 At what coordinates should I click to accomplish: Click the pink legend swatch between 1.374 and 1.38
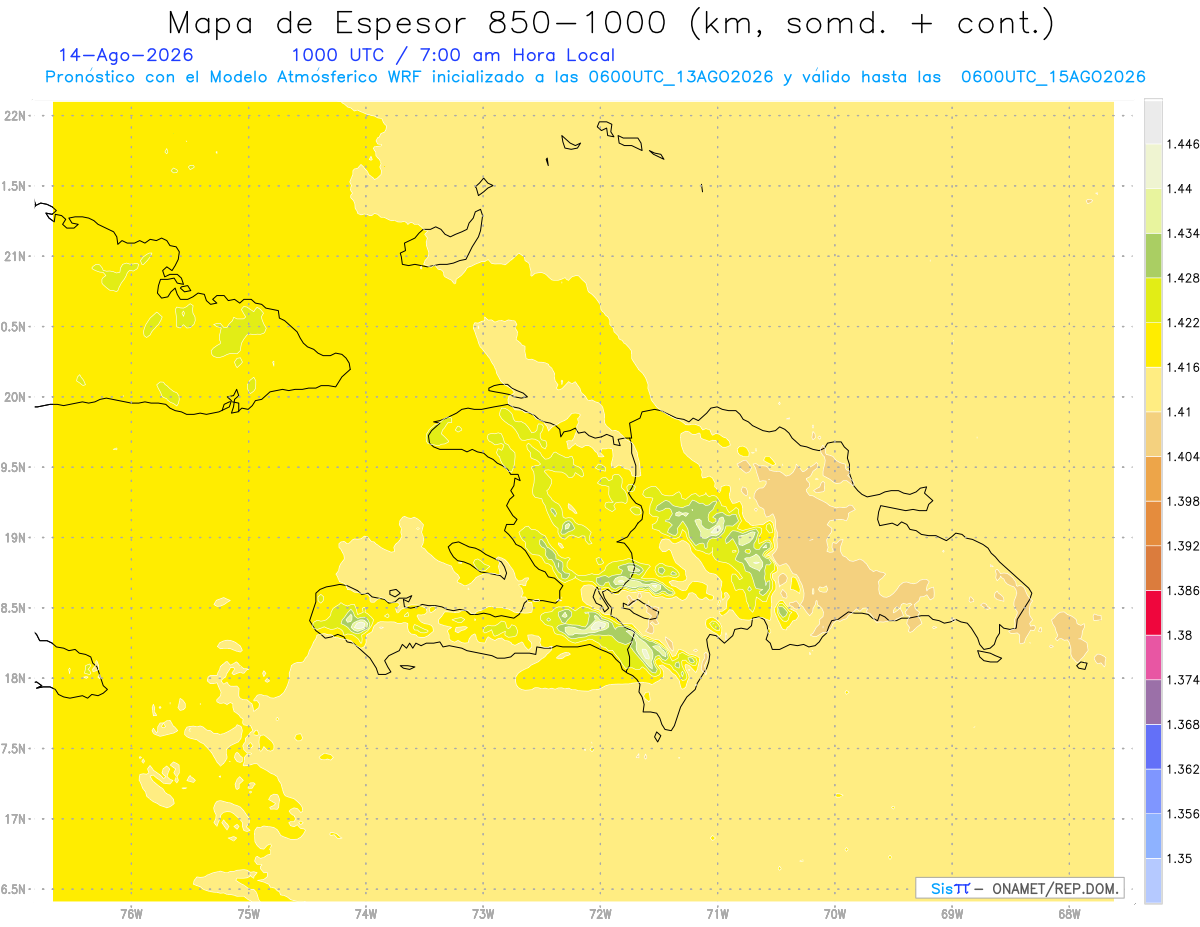1153,658
